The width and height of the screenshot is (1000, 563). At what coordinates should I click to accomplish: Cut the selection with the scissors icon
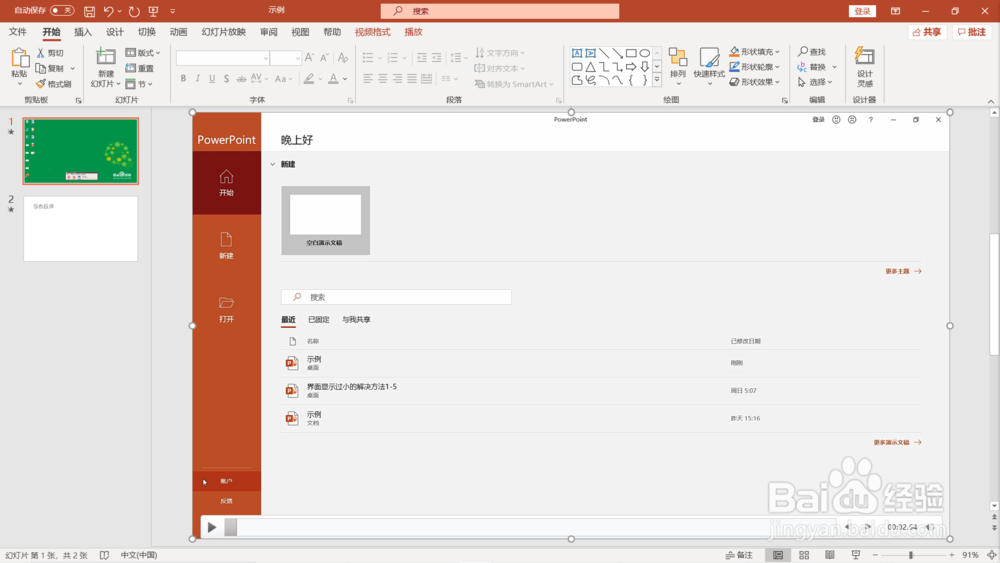point(50,53)
